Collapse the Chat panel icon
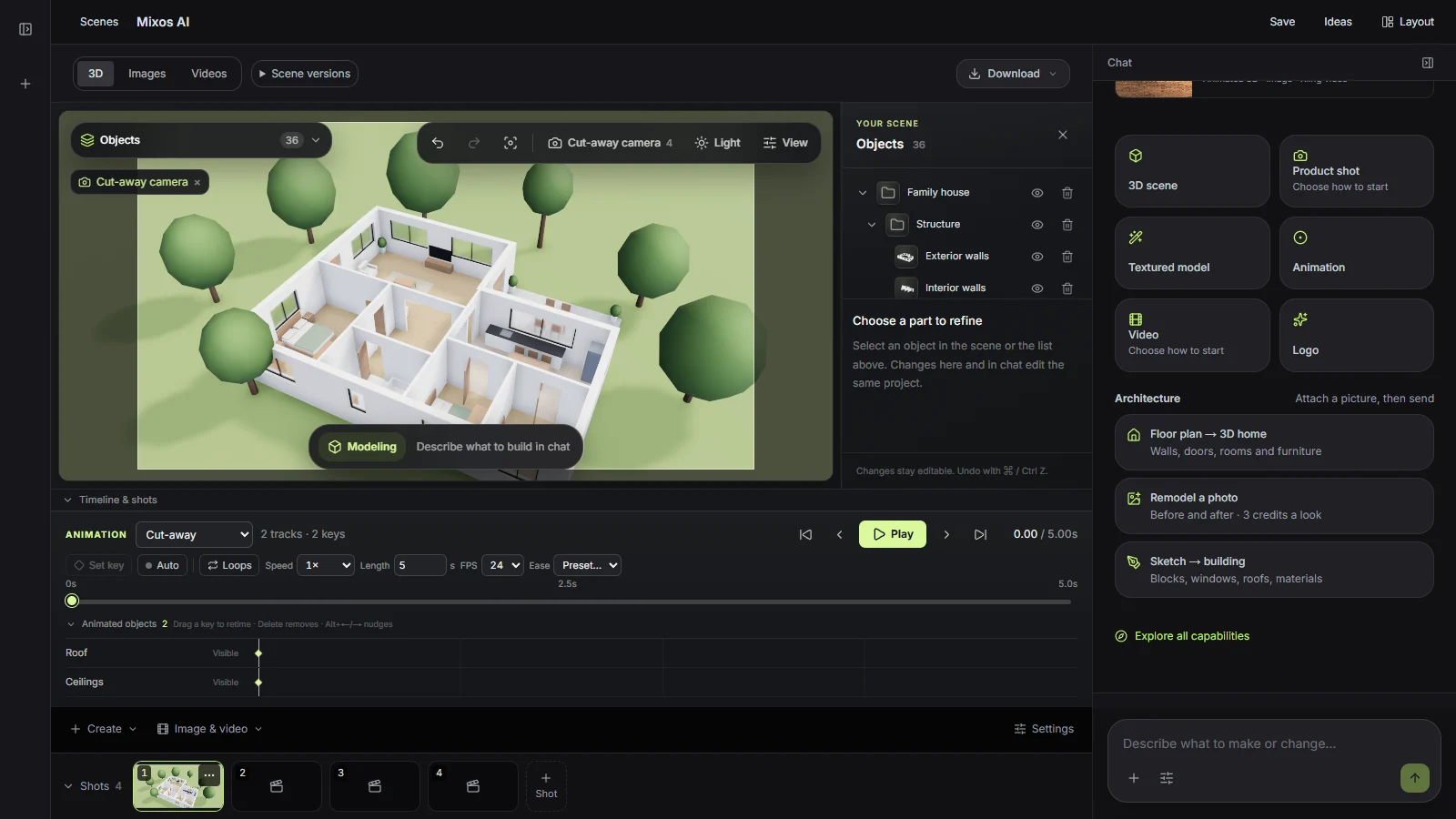Screen dimensions: 1456x819 1428,63
